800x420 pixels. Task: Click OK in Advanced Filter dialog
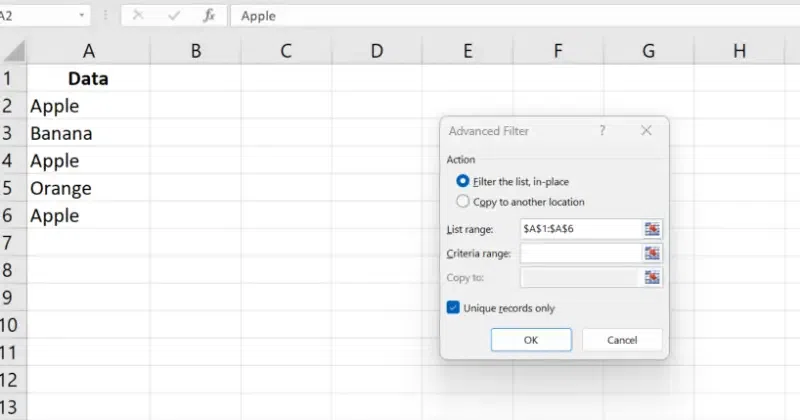click(531, 340)
